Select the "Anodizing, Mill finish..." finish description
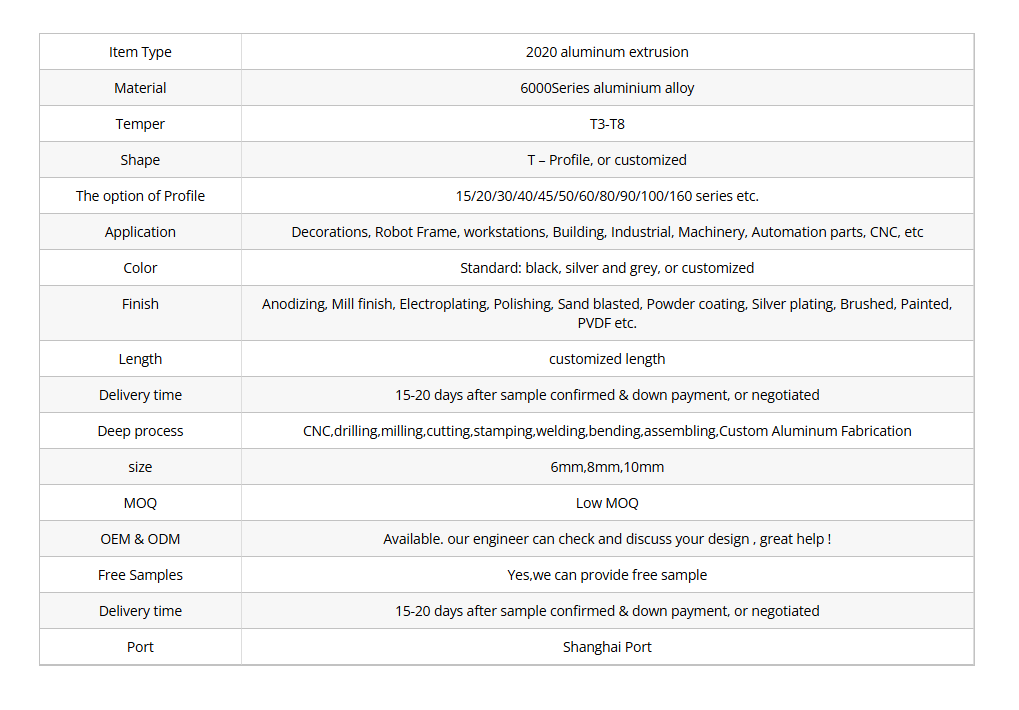Screen dimensions: 1019x710 [x=607, y=313]
